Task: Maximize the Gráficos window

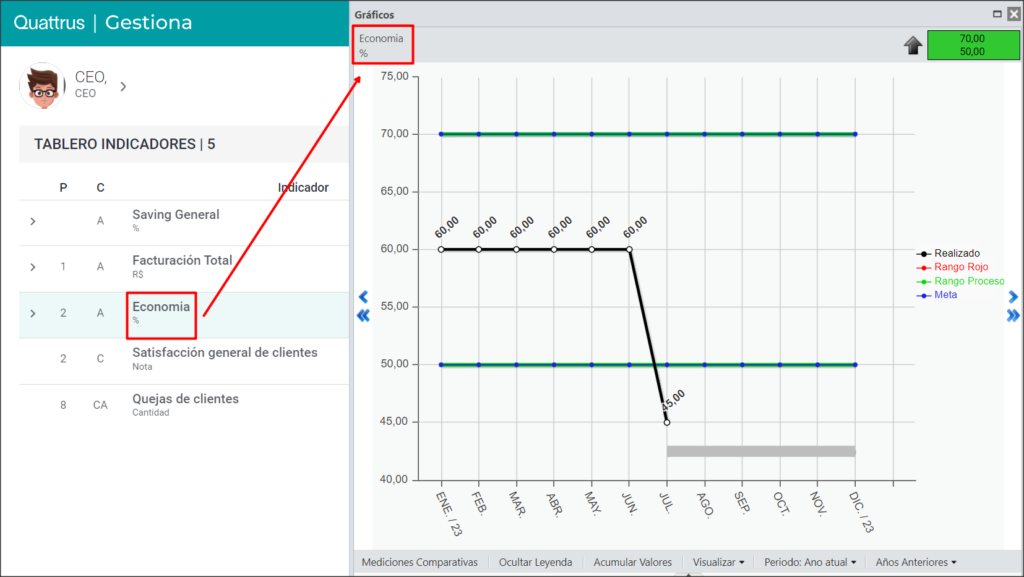Action: click(997, 14)
